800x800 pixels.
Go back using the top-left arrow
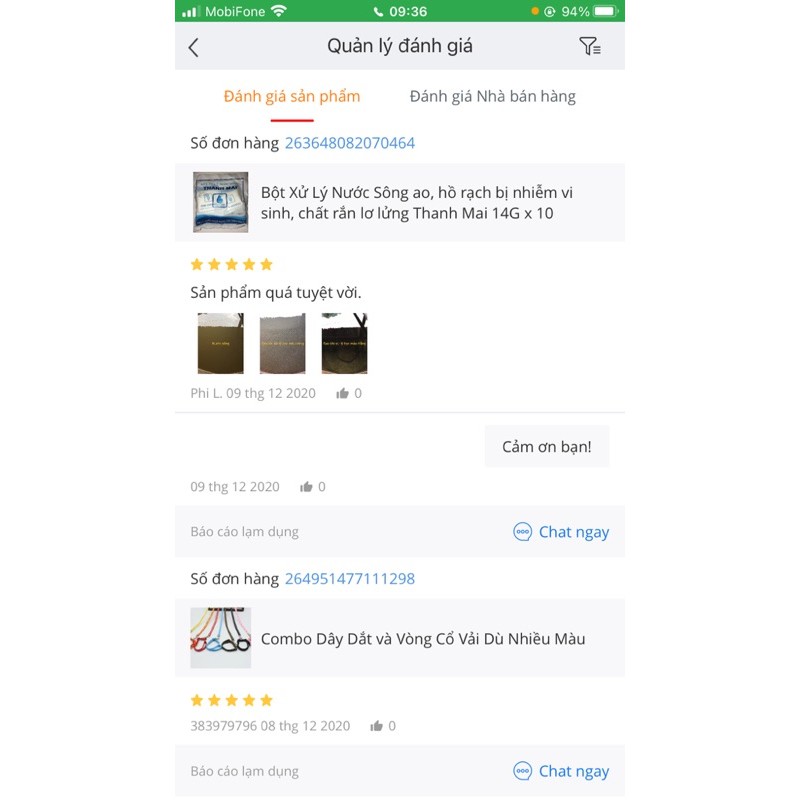[193, 47]
